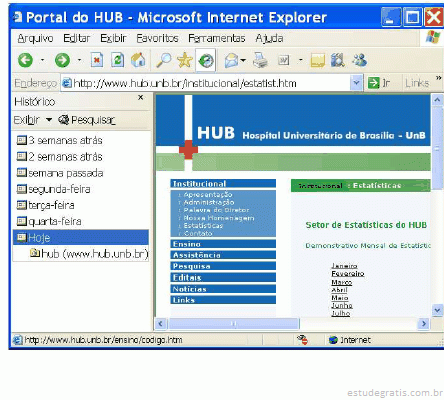Click the Links toolbar label
The image size is (444, 400).
(x=417, y=83)
